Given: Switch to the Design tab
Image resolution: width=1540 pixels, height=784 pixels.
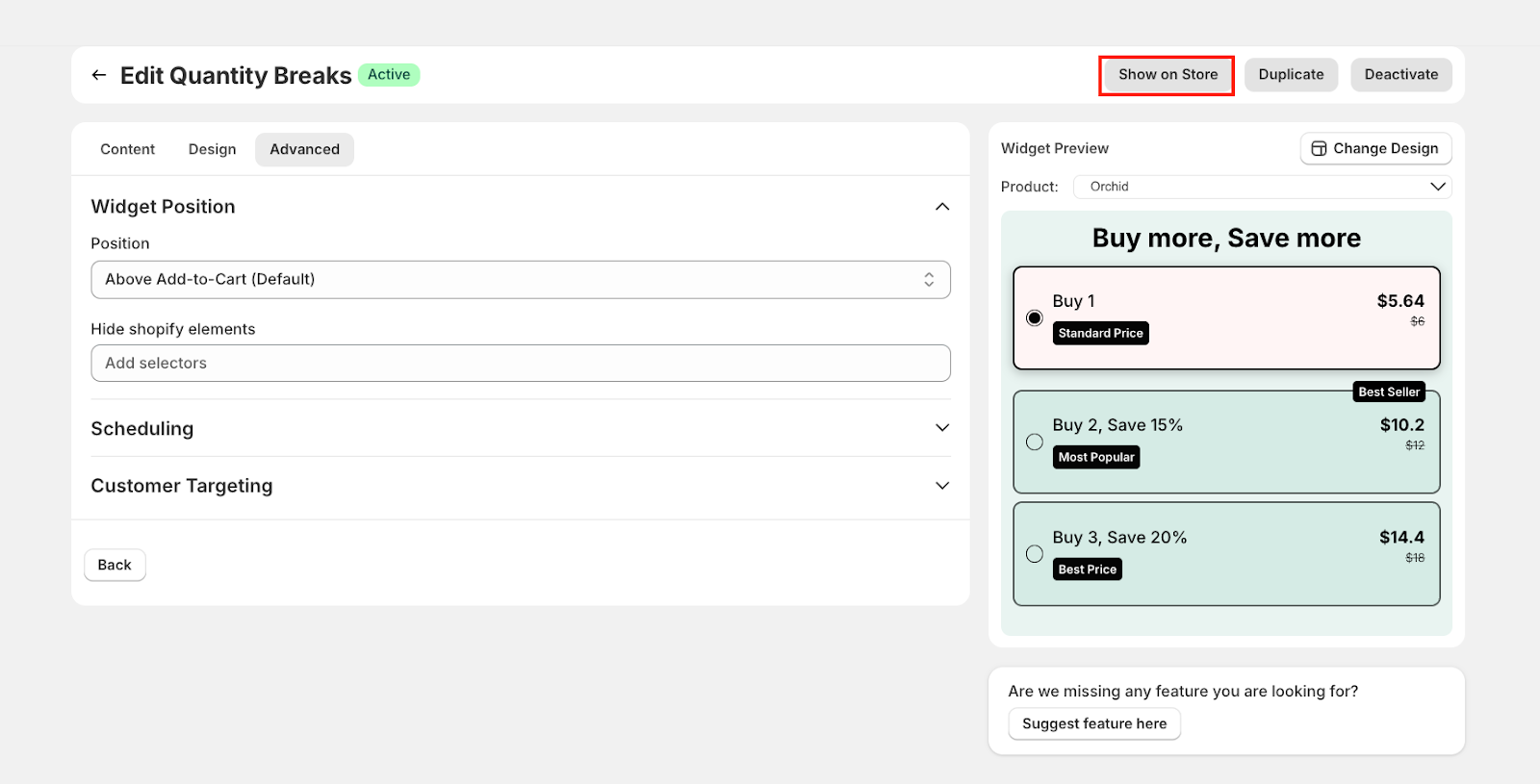Looking at the screenshot, I should (212, 150).
